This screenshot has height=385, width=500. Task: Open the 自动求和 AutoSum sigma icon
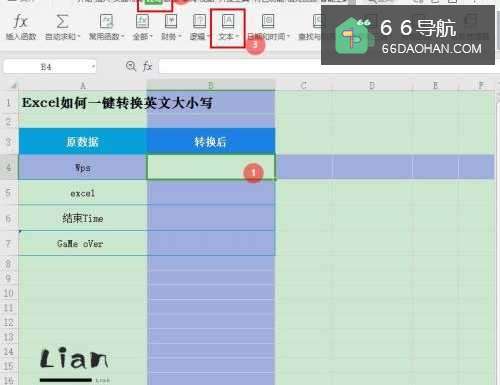[62, 22]
